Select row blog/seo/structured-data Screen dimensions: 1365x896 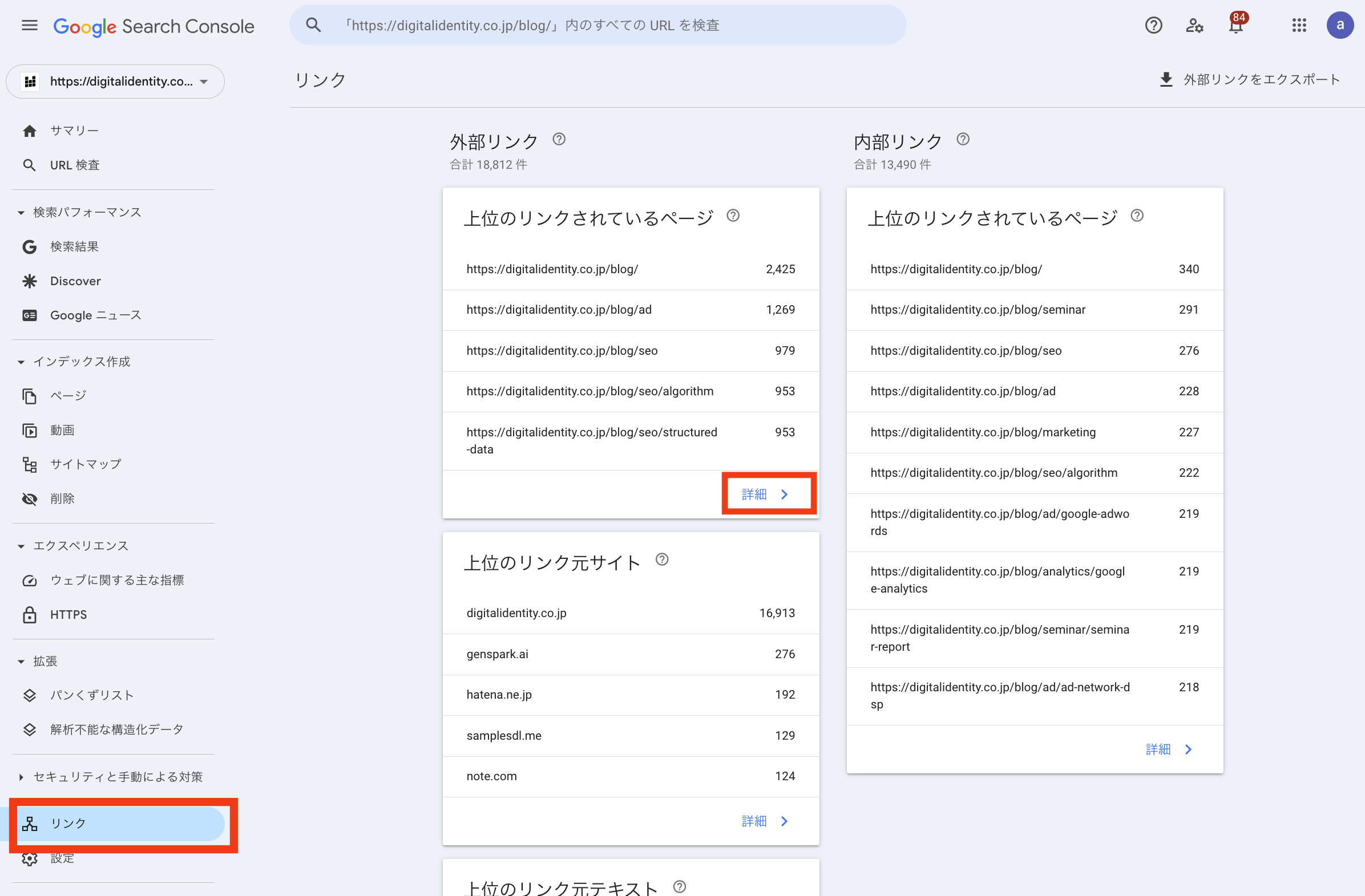(x=631, y=440)
